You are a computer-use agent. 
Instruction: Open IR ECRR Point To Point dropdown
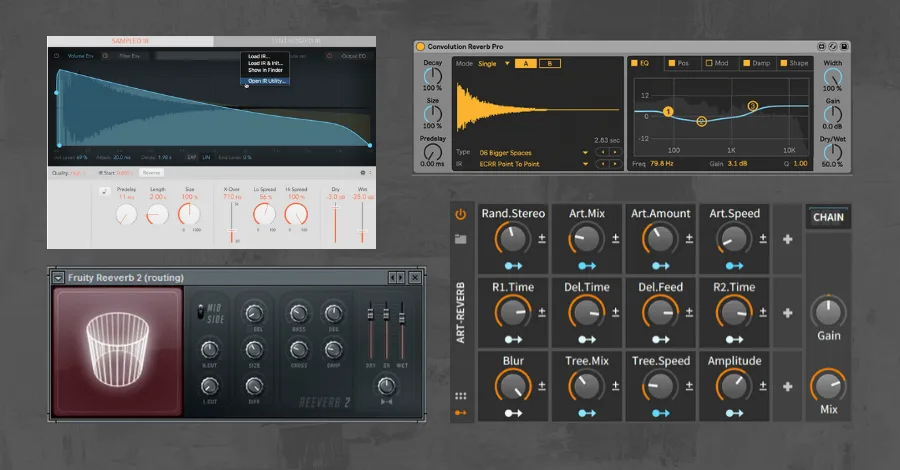(x=534, y=164)
